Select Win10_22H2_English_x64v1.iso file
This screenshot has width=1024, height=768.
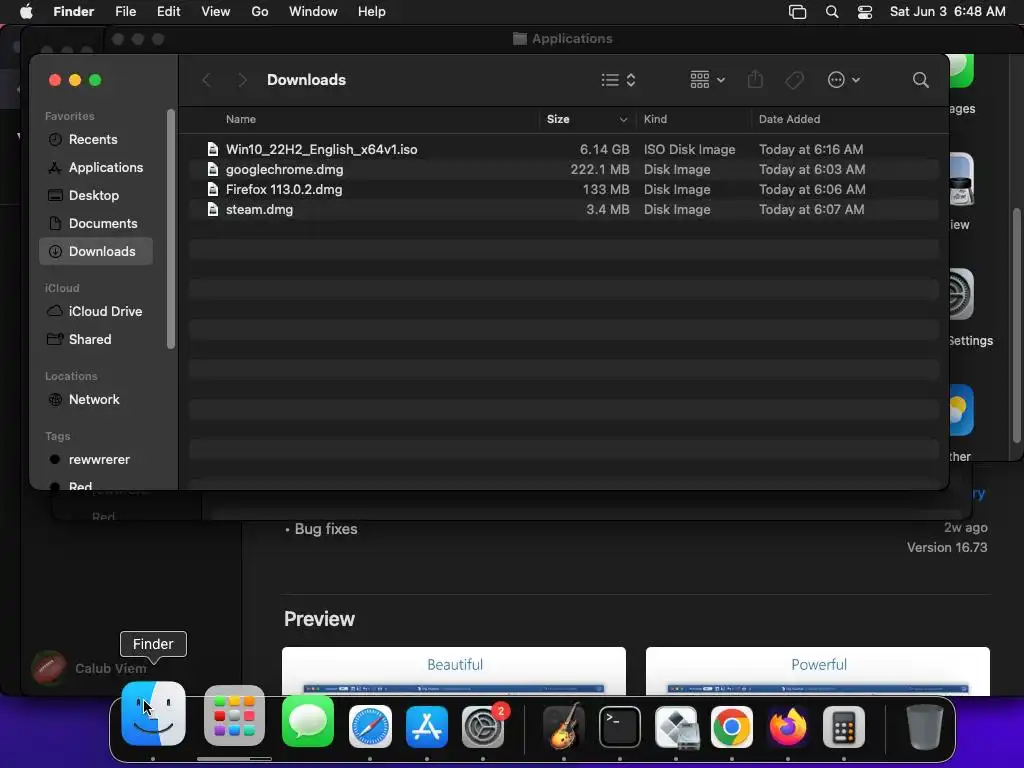coord(564,150)
